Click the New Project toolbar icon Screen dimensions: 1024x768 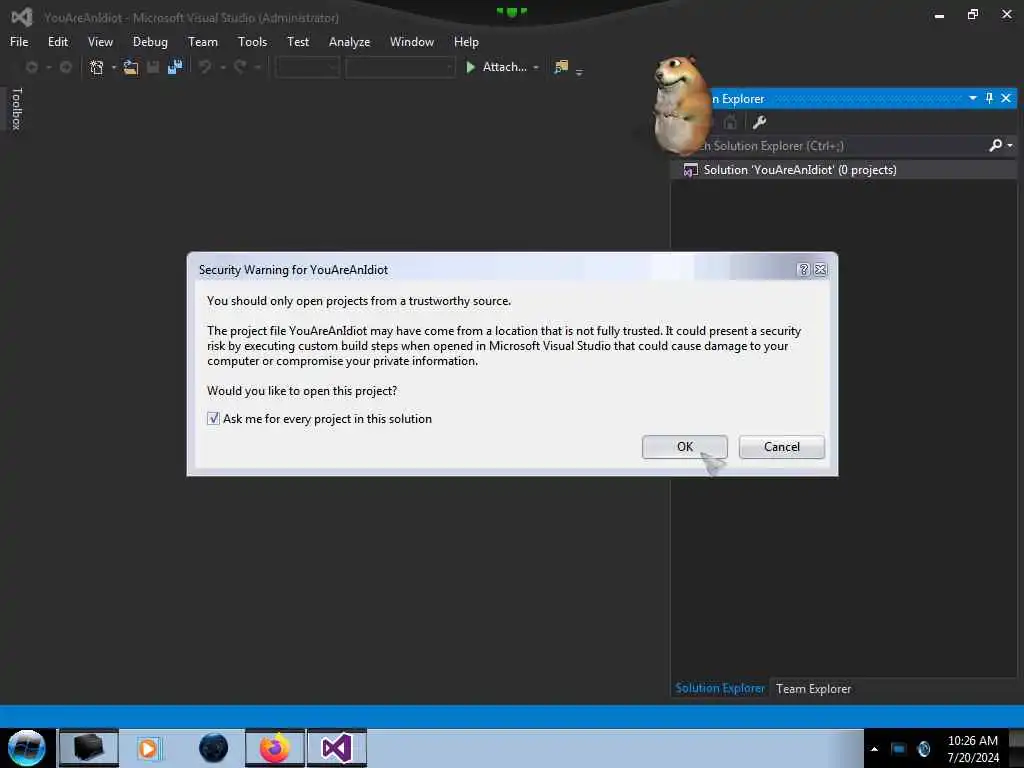coord(97,67)
